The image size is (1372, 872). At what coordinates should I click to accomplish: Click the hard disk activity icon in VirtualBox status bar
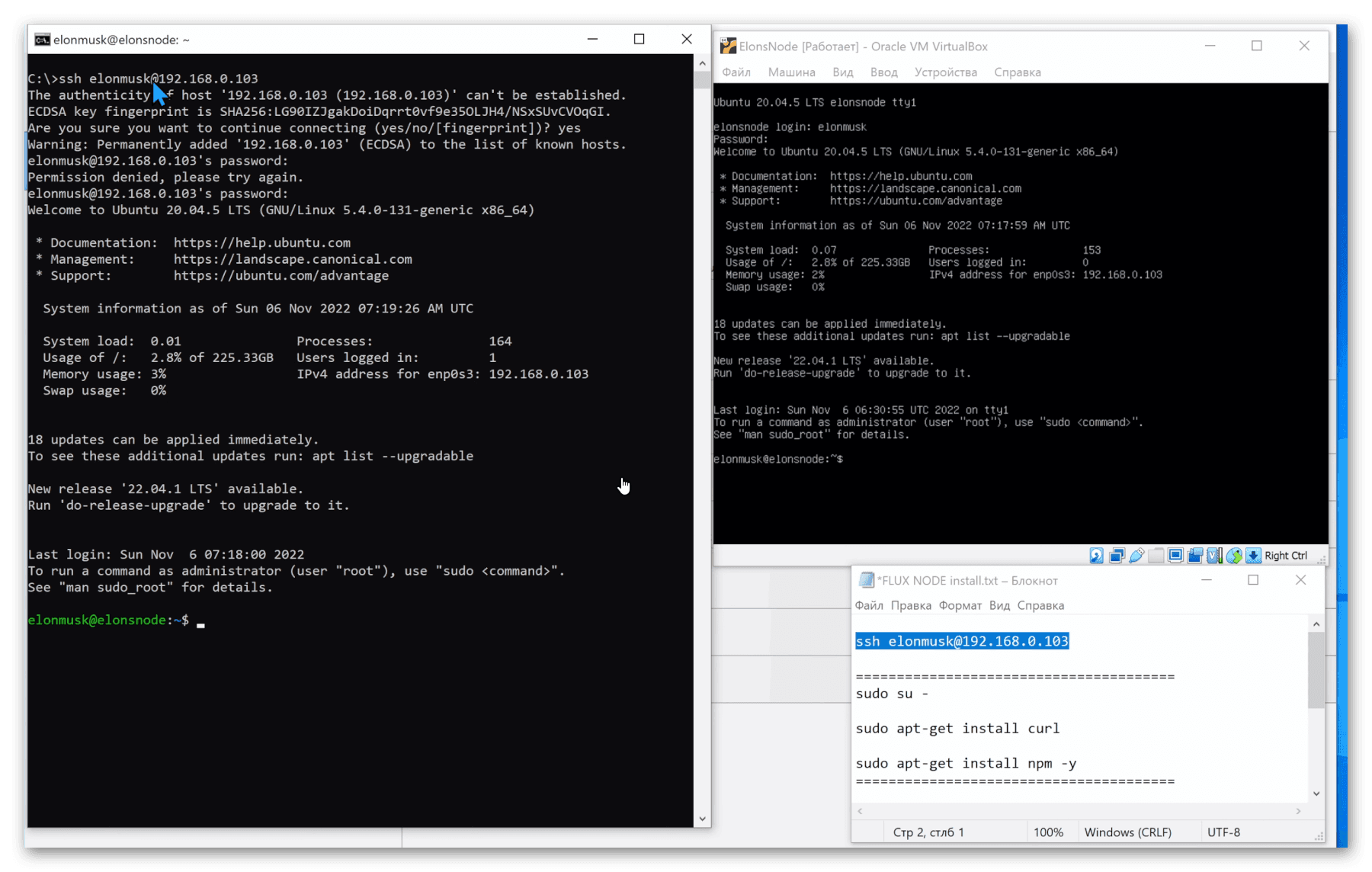[1097, 556]
